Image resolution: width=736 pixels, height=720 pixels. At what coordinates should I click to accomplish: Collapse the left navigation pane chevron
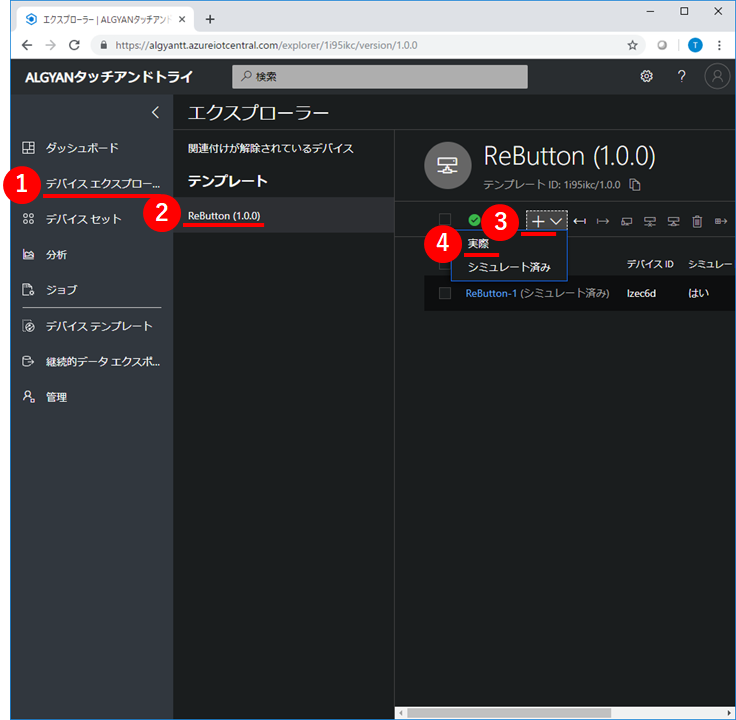coord(155,112)
